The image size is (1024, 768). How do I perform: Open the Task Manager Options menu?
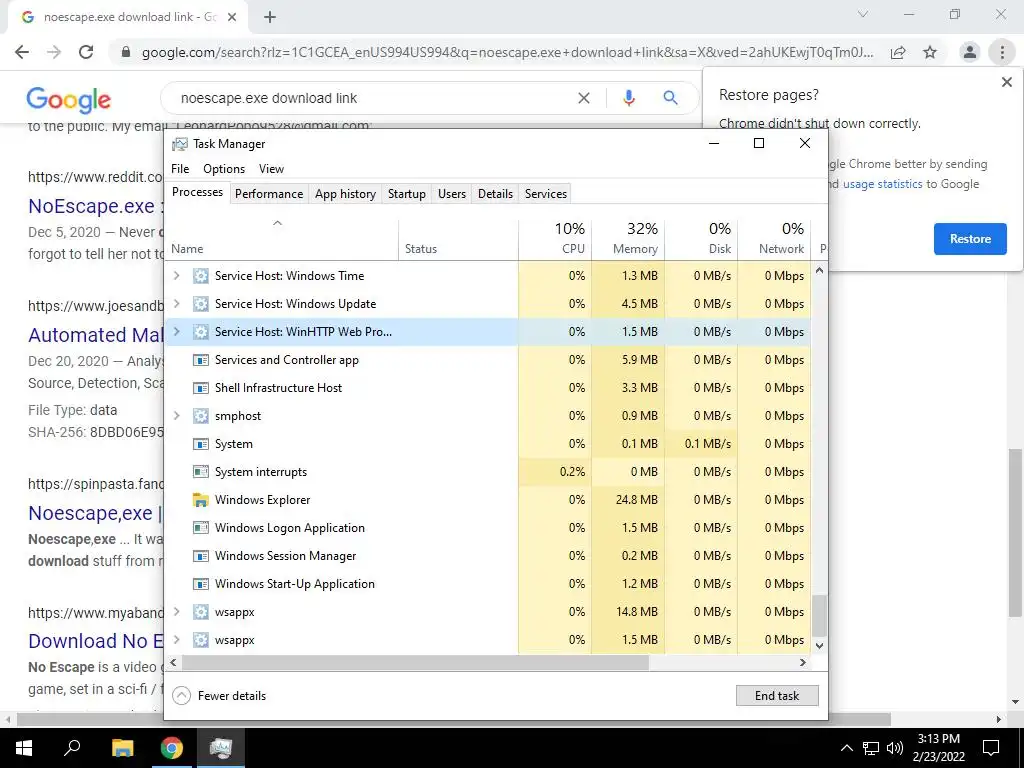click(x=224, y=168)
